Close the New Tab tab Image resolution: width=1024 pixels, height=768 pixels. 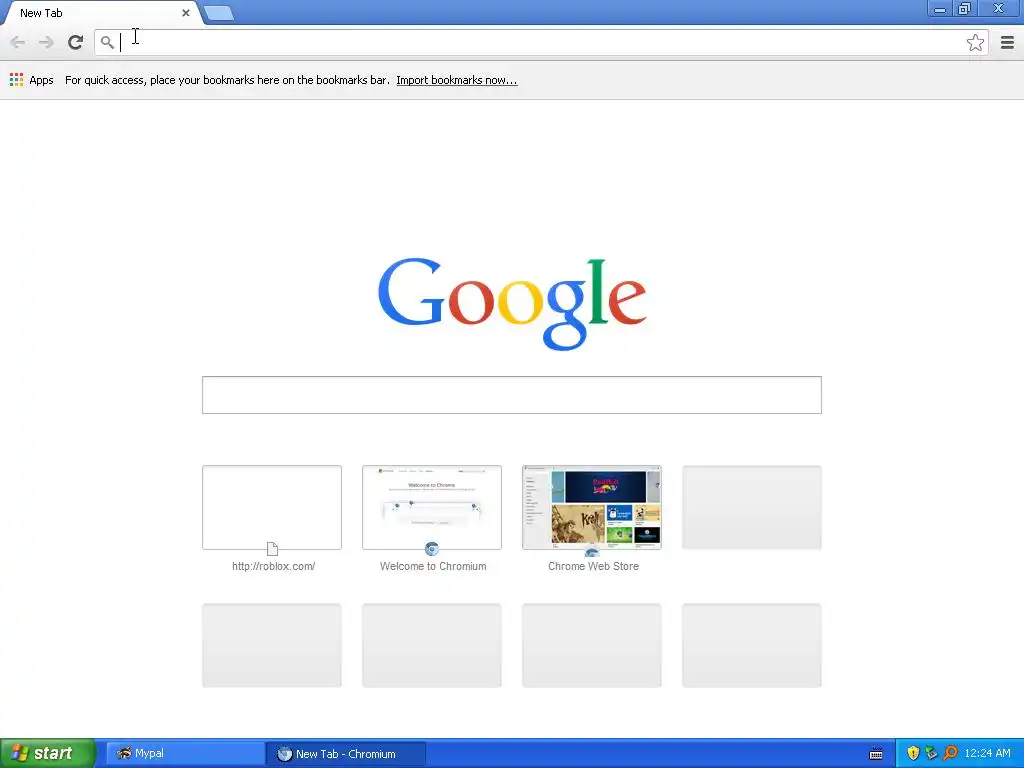185,12
